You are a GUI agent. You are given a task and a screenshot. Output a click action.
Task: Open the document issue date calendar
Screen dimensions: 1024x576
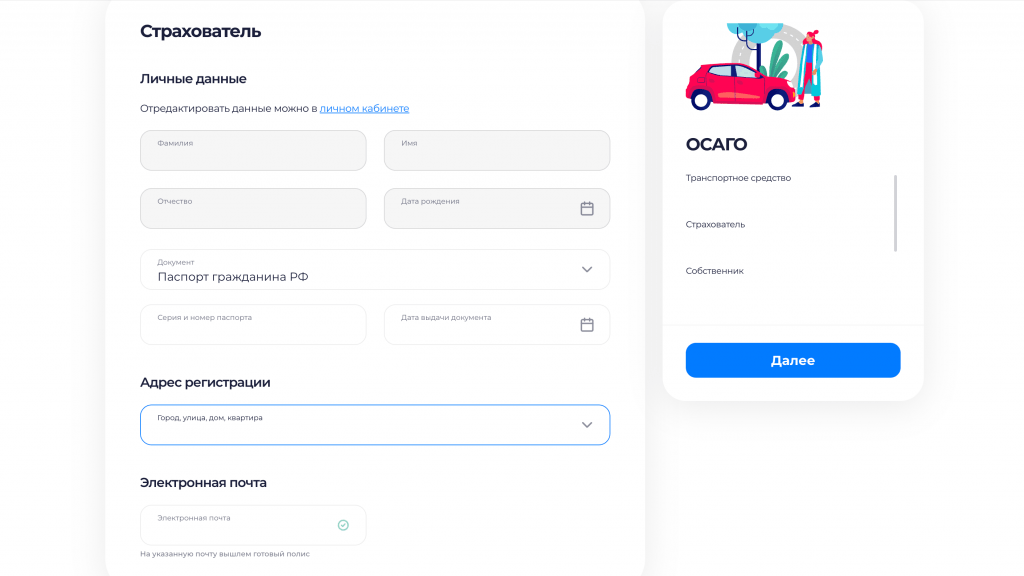[x=587, y=324]
